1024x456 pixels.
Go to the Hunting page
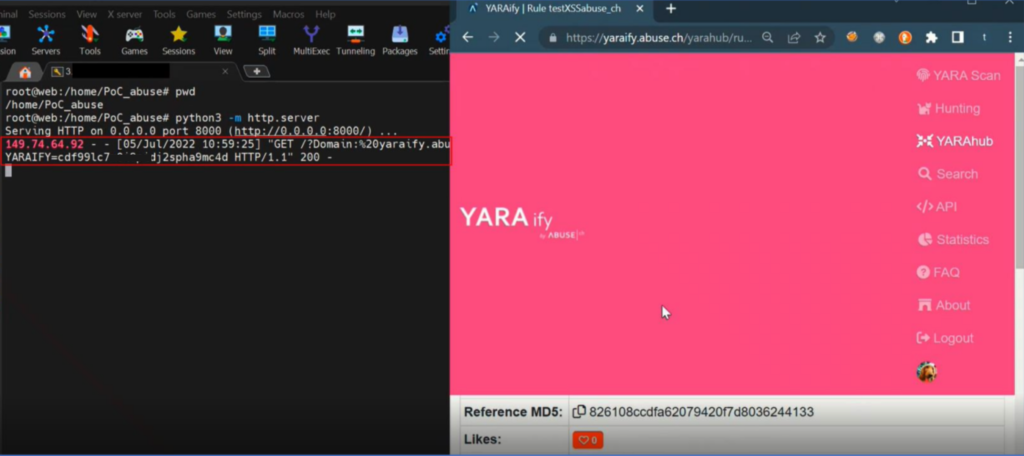(x=948, y=108)
